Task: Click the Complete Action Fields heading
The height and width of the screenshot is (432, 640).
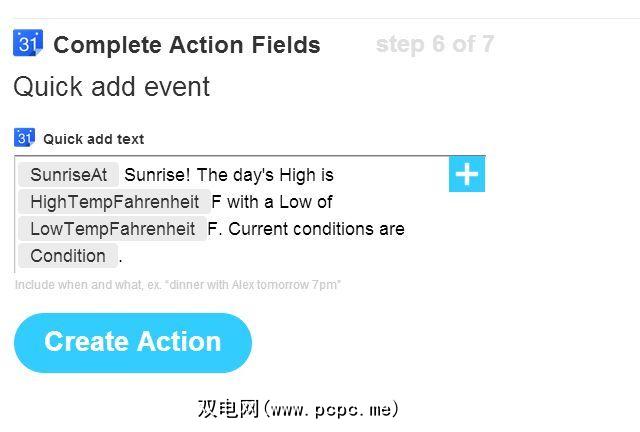Action: tap(187, 45)
